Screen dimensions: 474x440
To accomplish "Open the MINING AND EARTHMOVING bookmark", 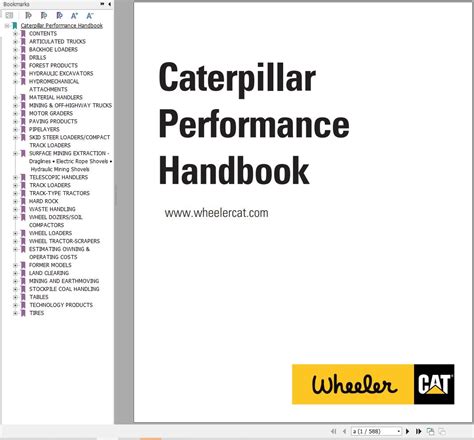I will (64, 281).
